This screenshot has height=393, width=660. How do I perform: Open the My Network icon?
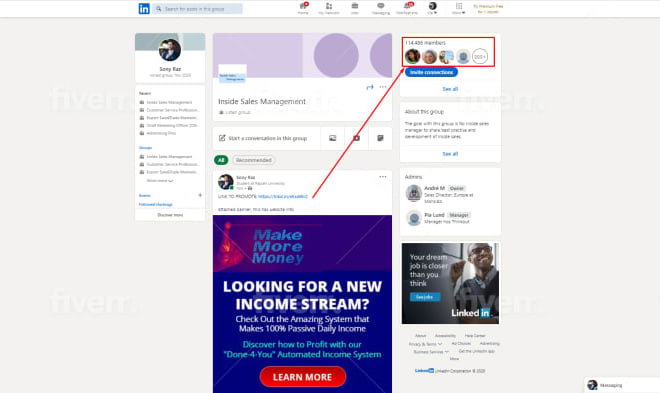[x=329, y=8]
